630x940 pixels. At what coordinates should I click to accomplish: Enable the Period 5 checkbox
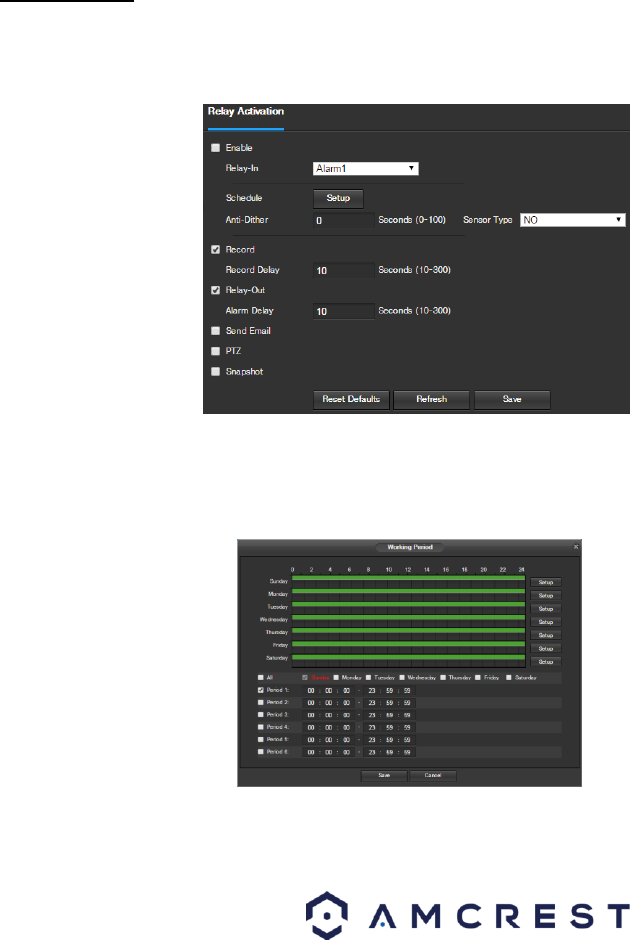(261, 740)
